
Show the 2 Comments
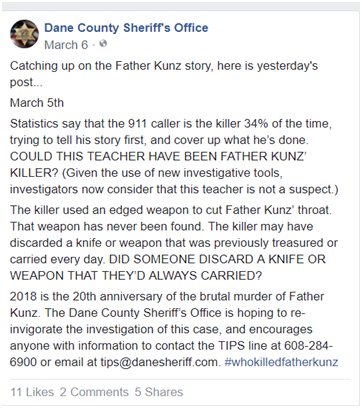[x=94, y=392]
